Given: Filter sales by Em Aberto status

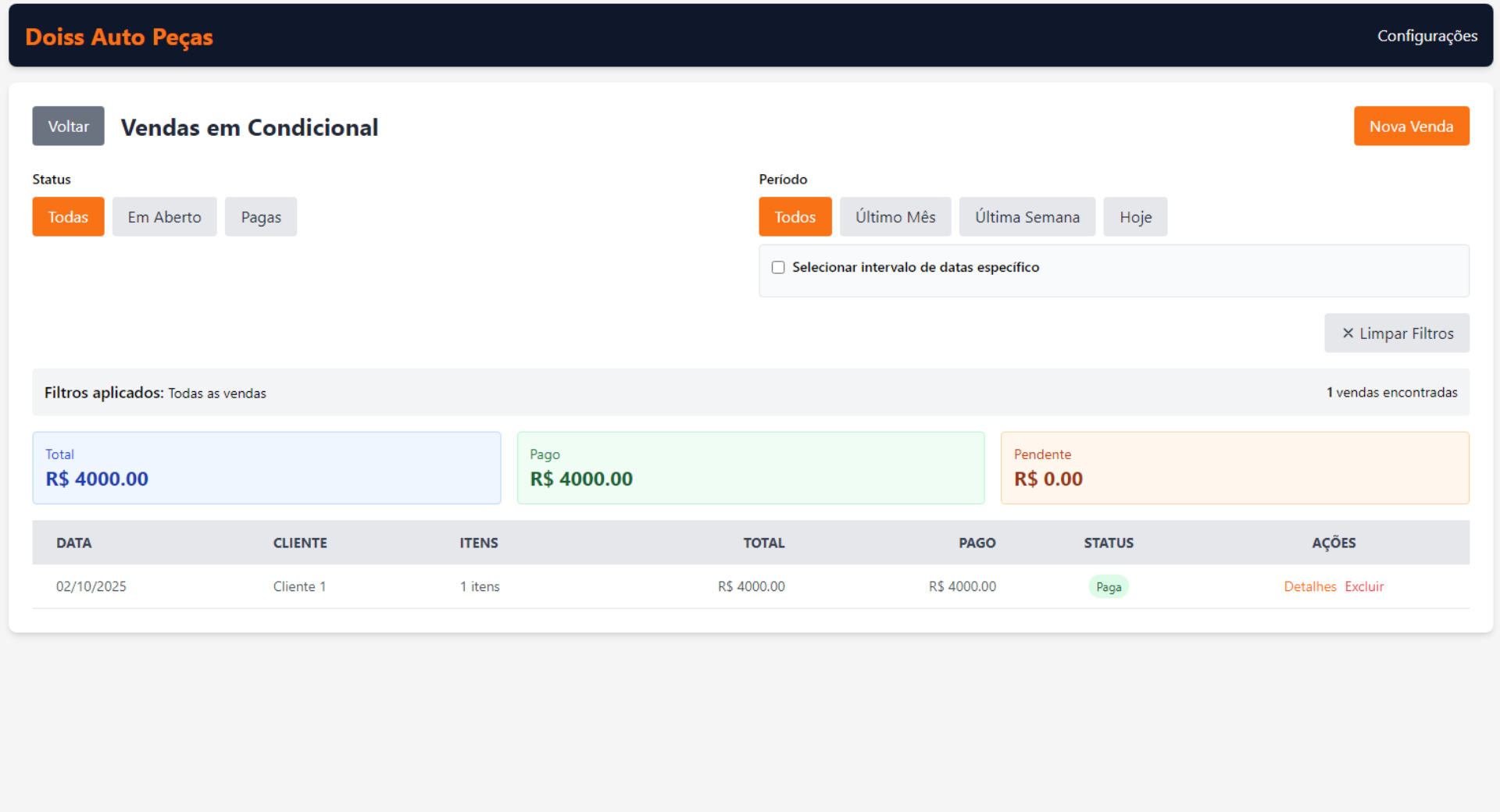Looking at the screenshot, I should 164,217.
